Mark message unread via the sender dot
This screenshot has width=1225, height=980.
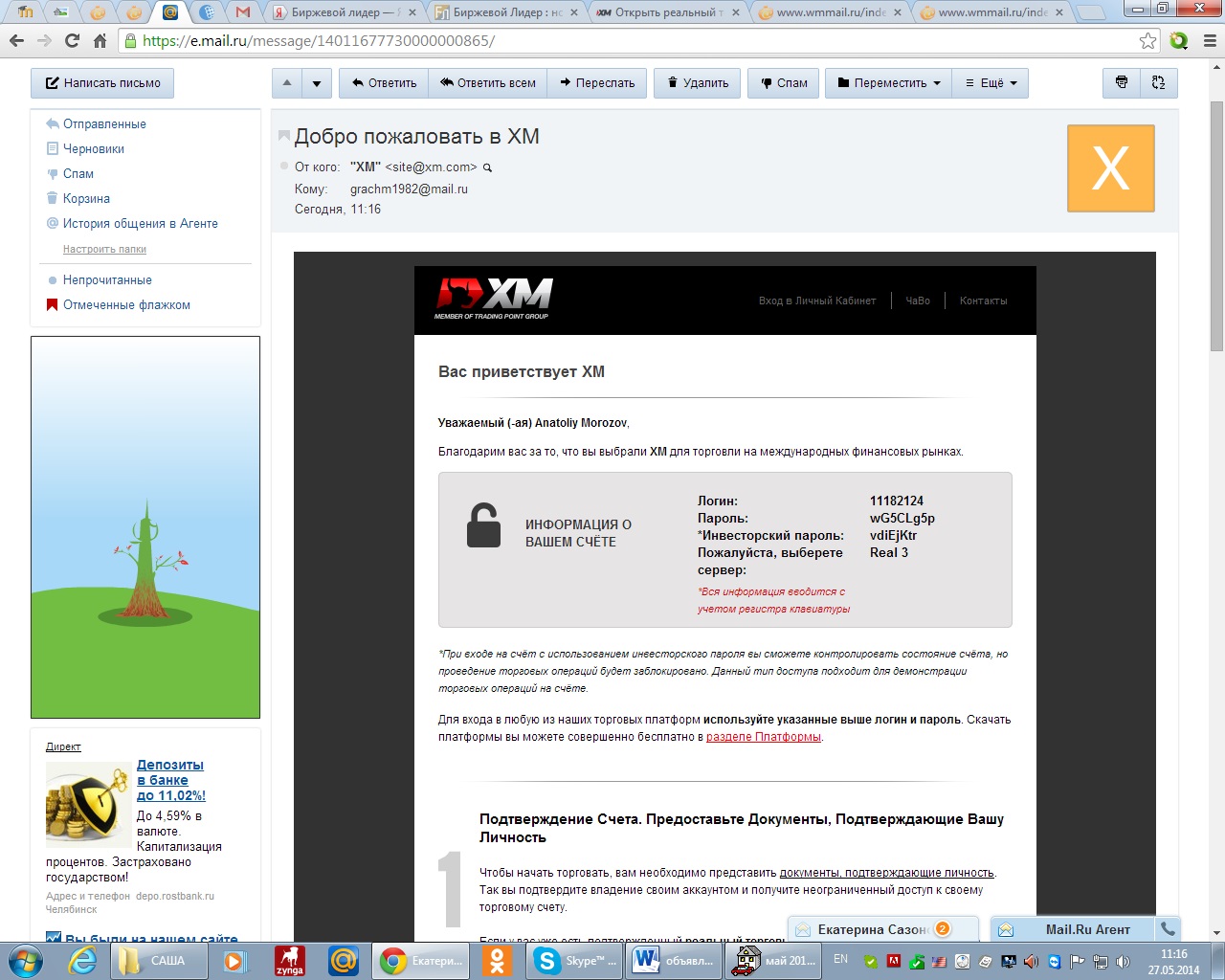point(284,167)
